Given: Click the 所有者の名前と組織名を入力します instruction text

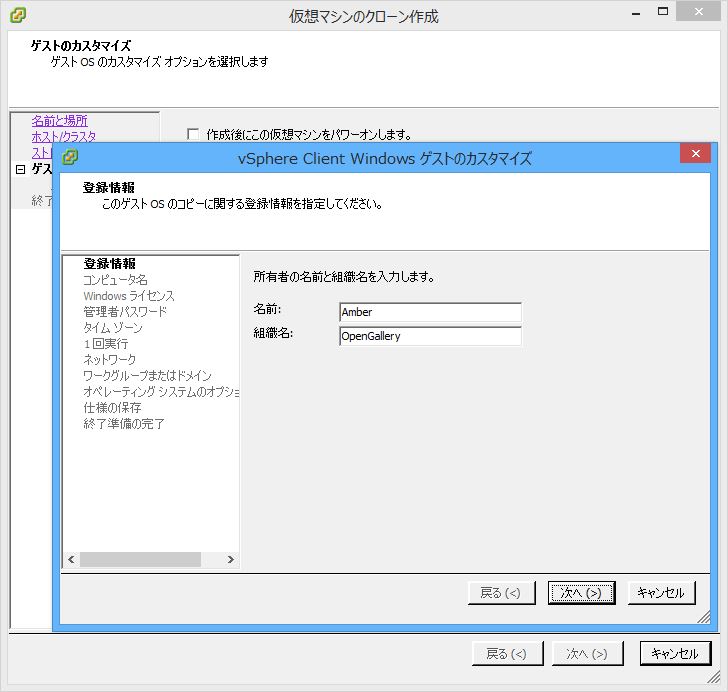Looking at the screenshot, I should tap(344, 277).
